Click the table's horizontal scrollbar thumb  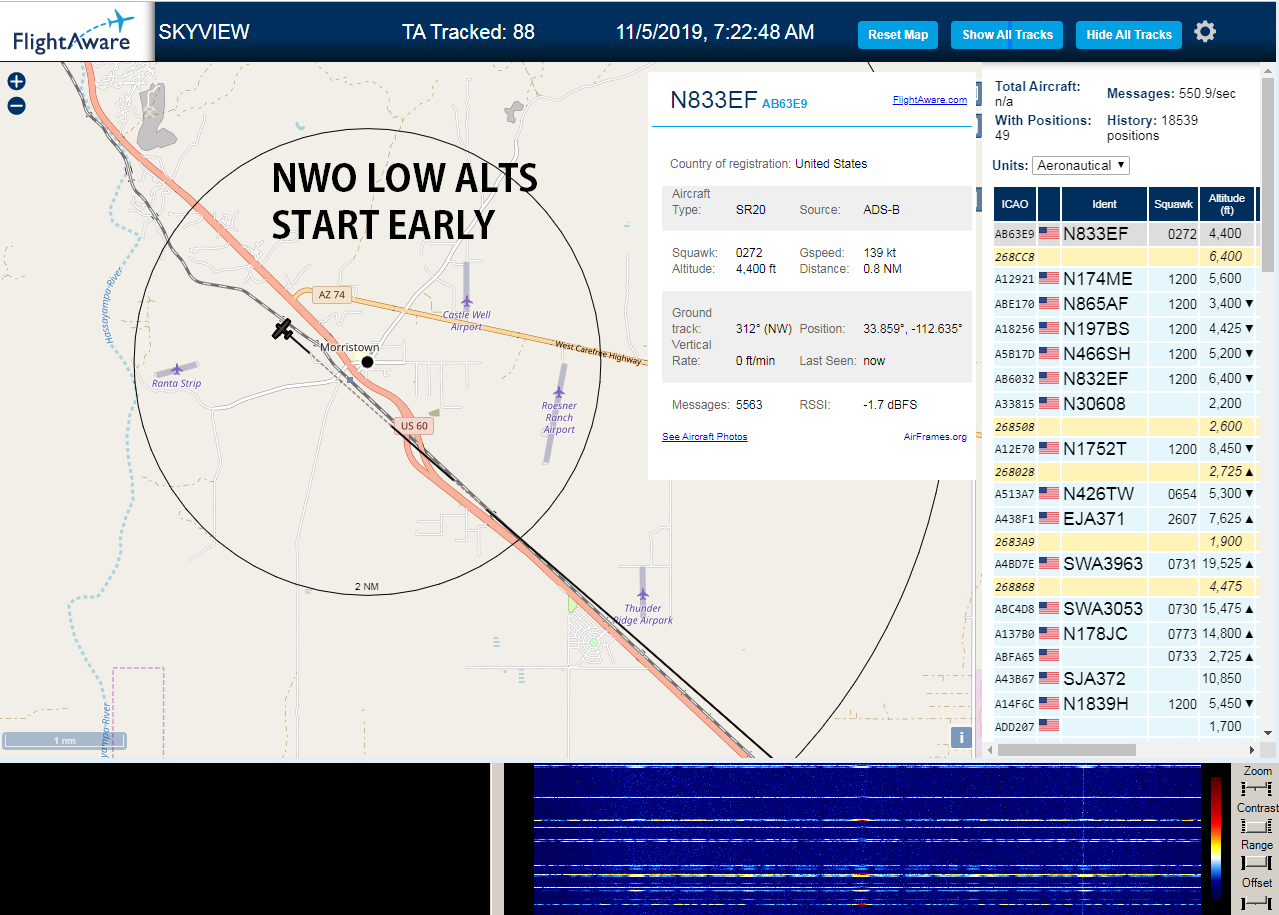click(x=1067, y=750)
